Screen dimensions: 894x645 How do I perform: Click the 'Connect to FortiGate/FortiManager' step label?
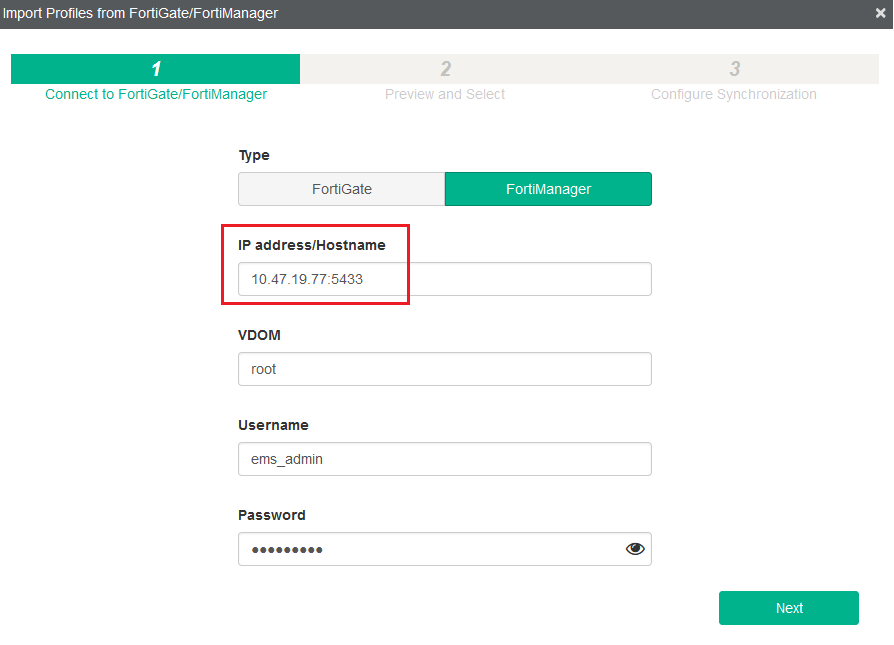coord(156,94)
